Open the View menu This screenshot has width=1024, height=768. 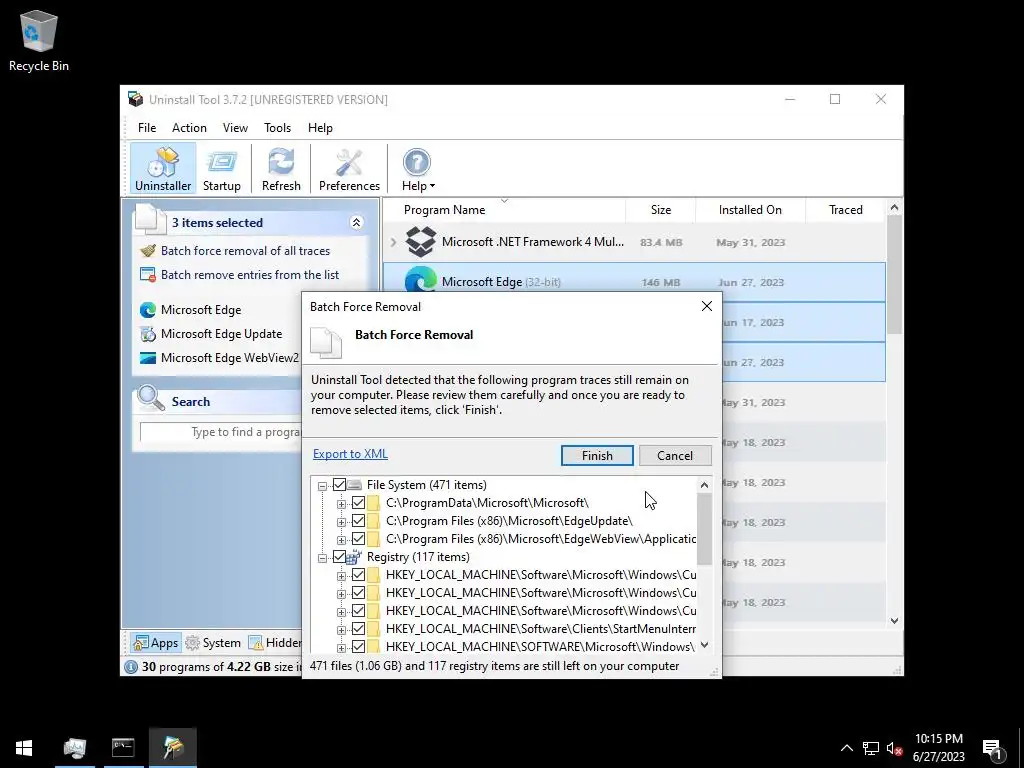point(235,128)
